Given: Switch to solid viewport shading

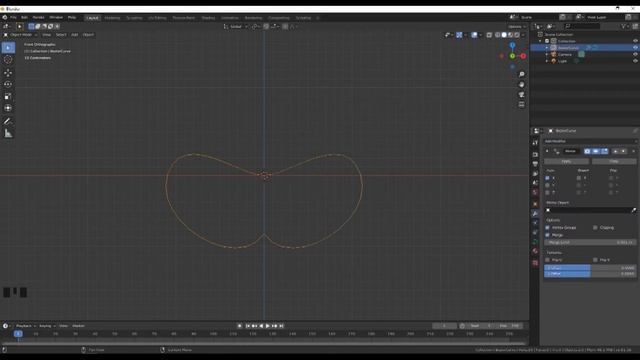Looking at the screenshot, I should pos(504,35).
